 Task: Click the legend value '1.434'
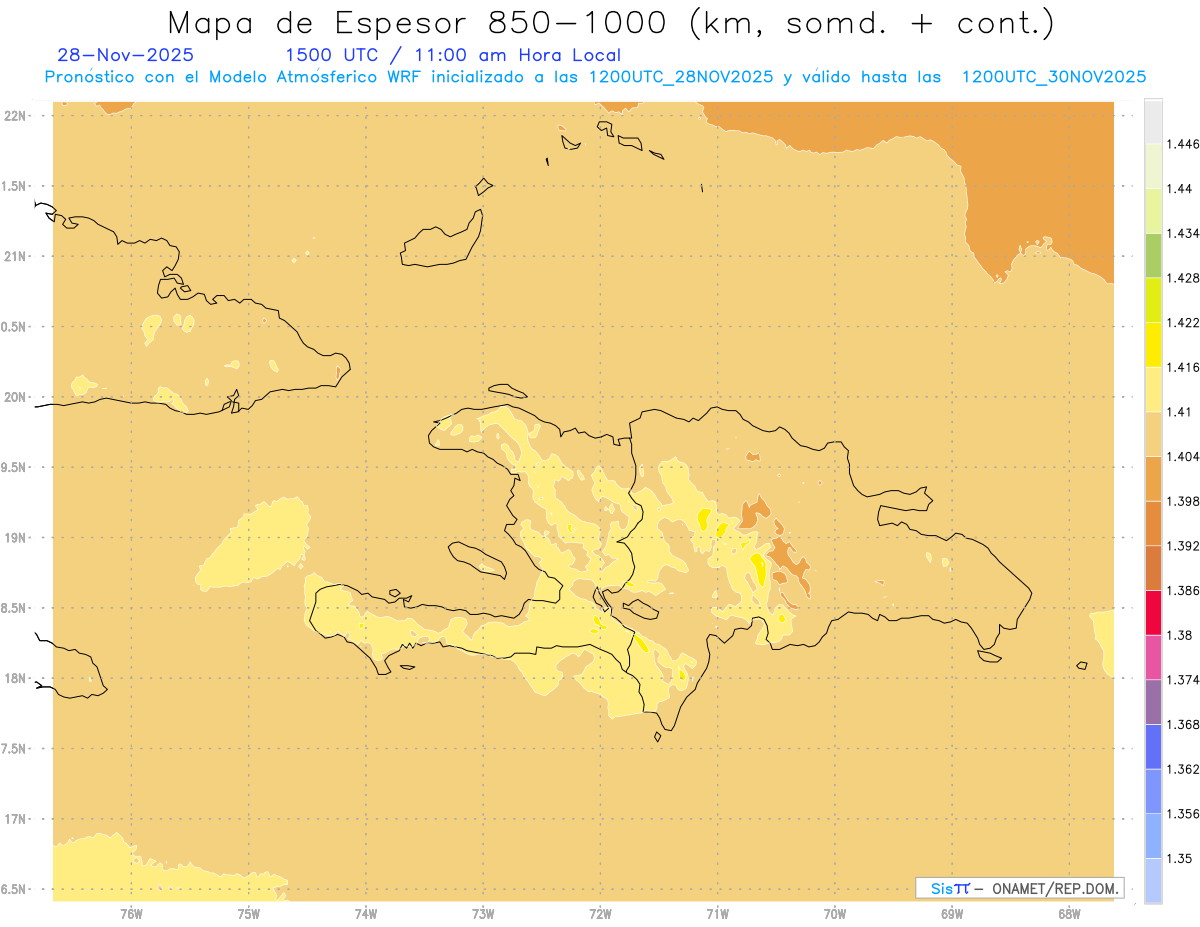tap(1184, 233)
